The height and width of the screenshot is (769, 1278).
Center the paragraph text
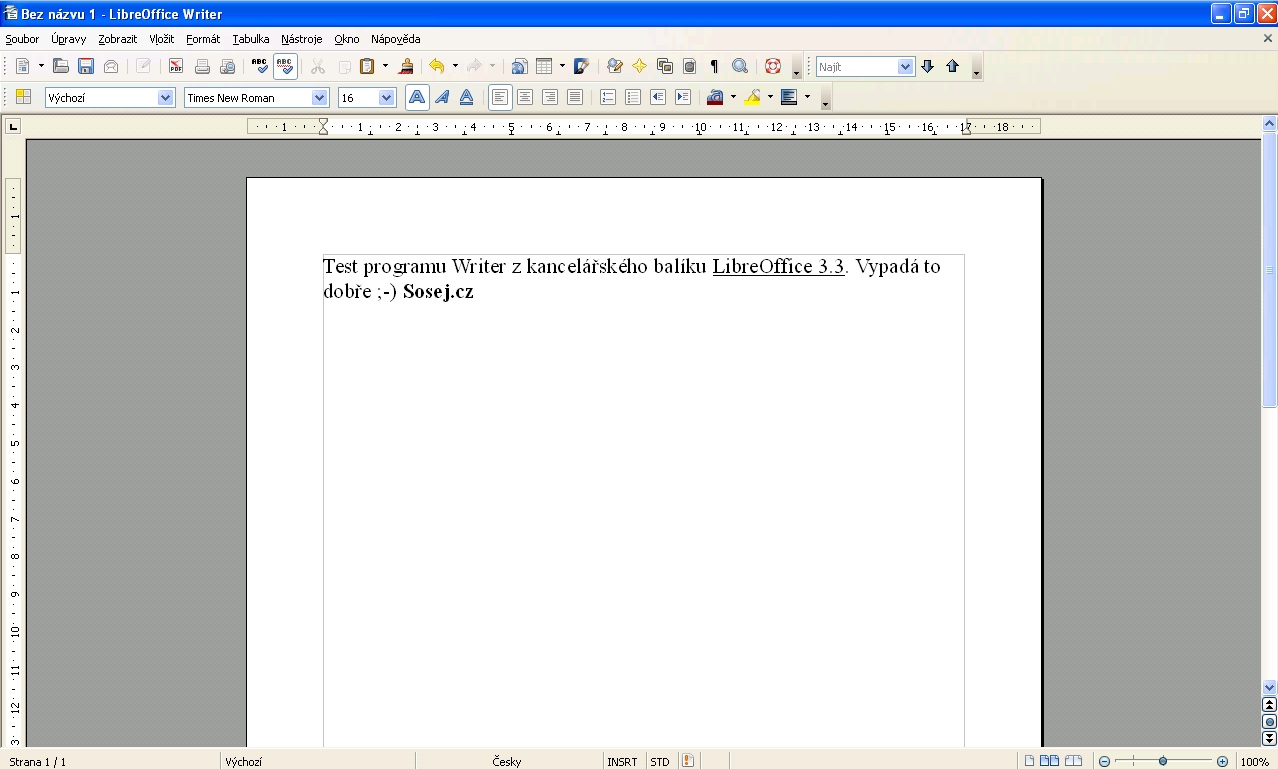coord(525,98)
